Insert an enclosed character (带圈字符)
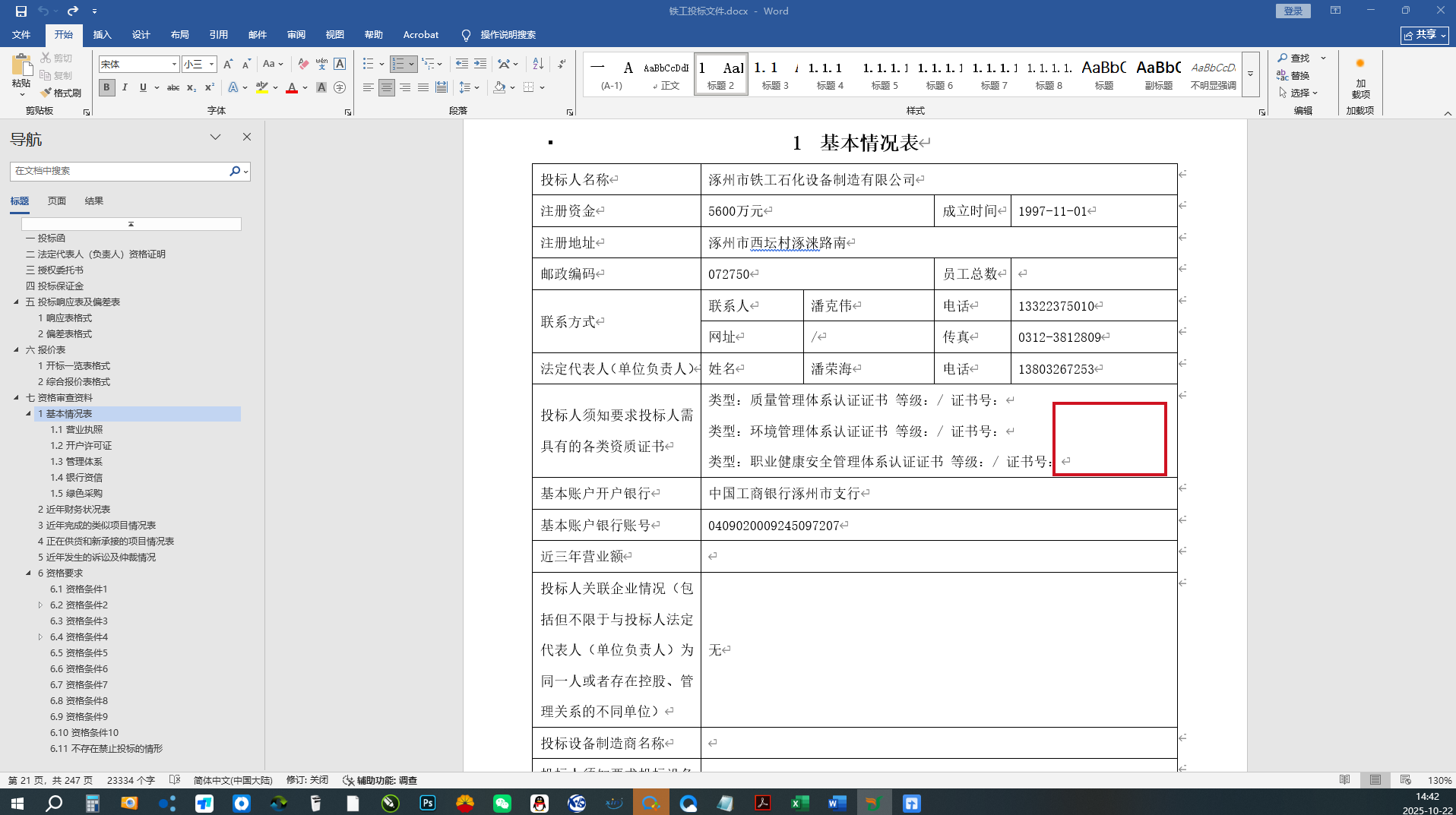The height and width of the screenshot is (815, 1456). [340, 87]
